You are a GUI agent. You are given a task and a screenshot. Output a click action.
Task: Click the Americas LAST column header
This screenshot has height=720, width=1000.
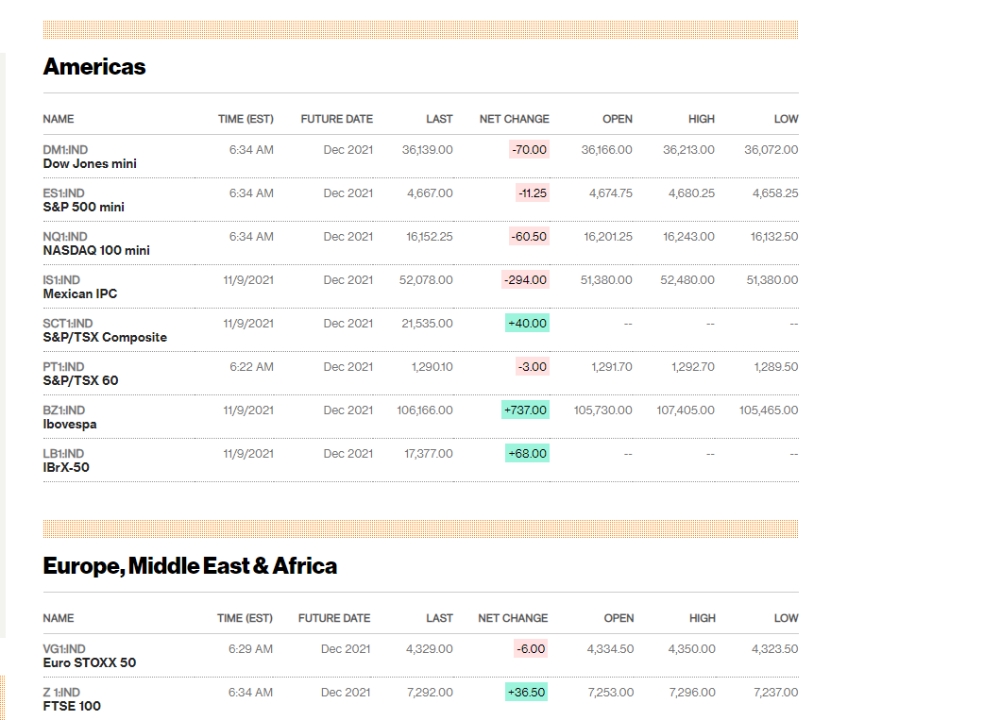tap(439, 119)
